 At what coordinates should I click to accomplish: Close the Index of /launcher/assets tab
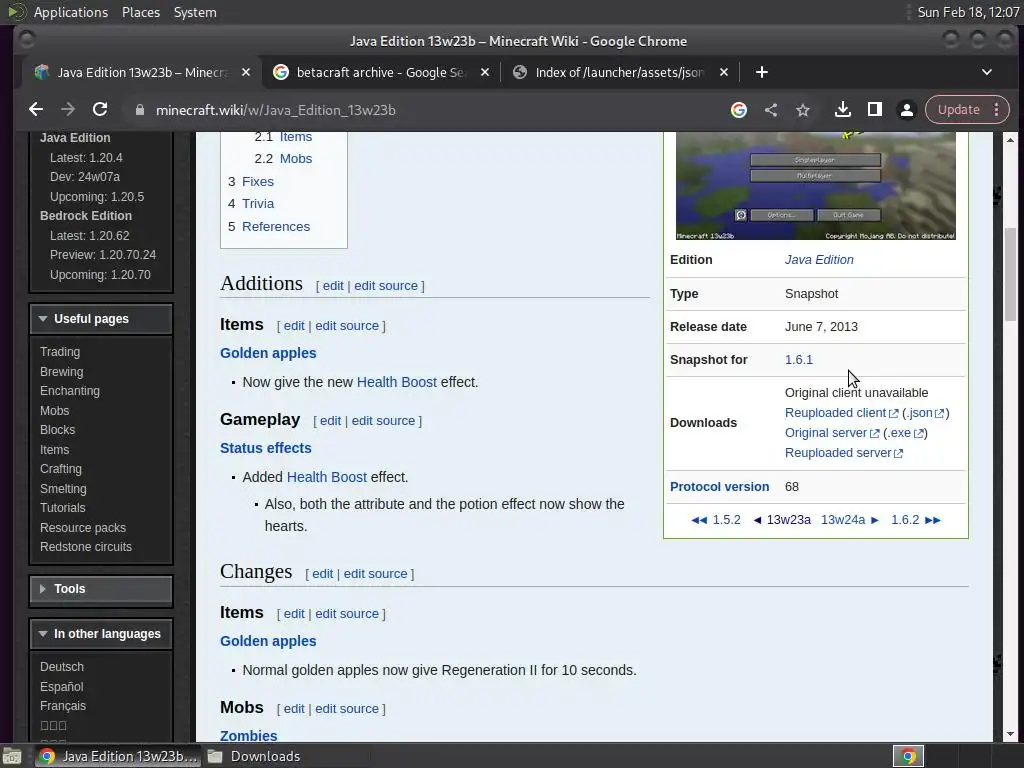[x=724, y=72]
